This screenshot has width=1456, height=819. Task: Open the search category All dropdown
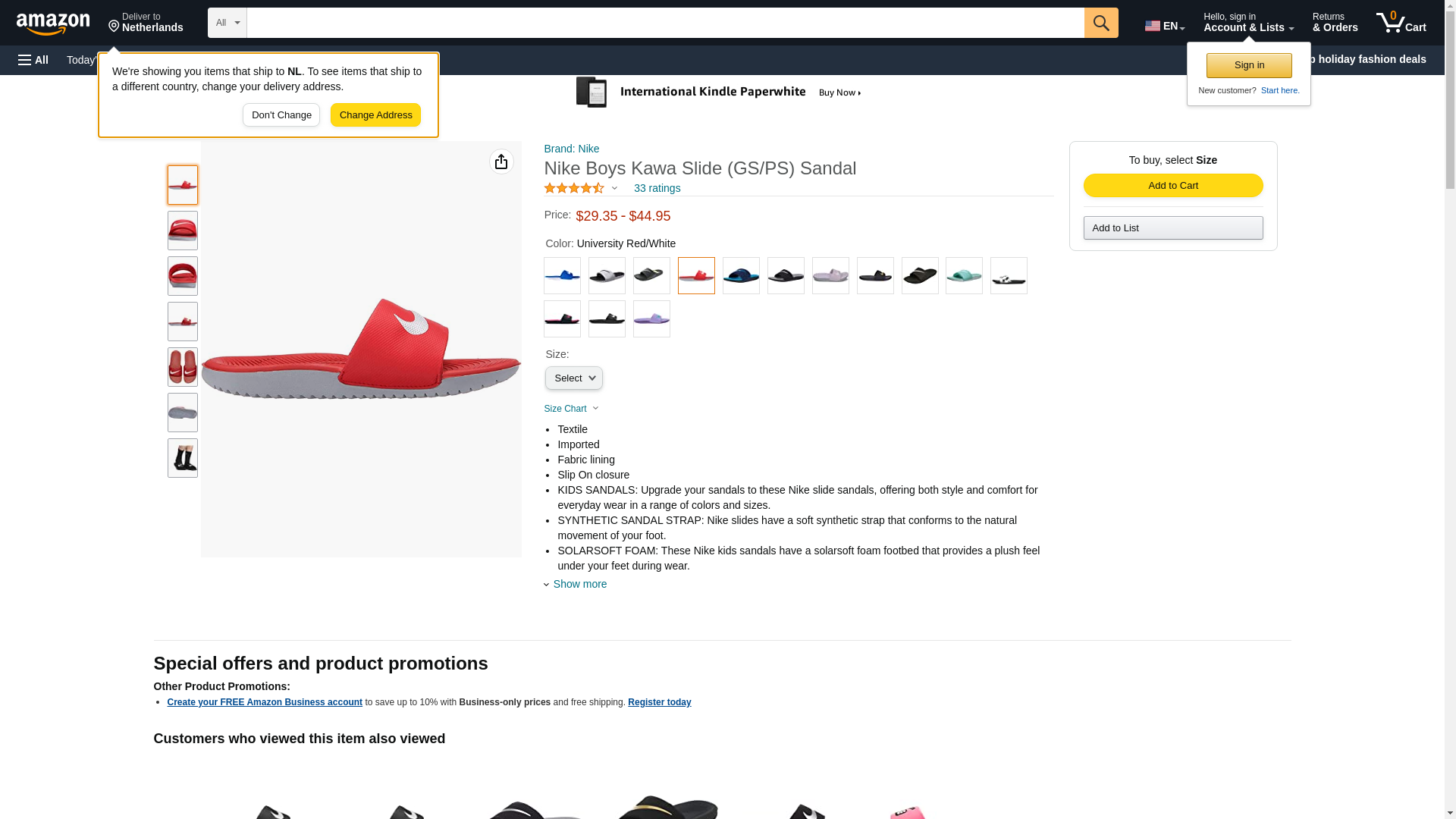point(227,23)
